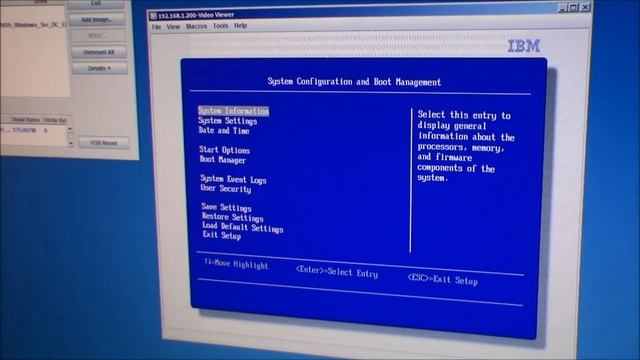This screenshot has width=640, height=360.
Task: Select the User Security entry
Action: [x=226, y=189]
